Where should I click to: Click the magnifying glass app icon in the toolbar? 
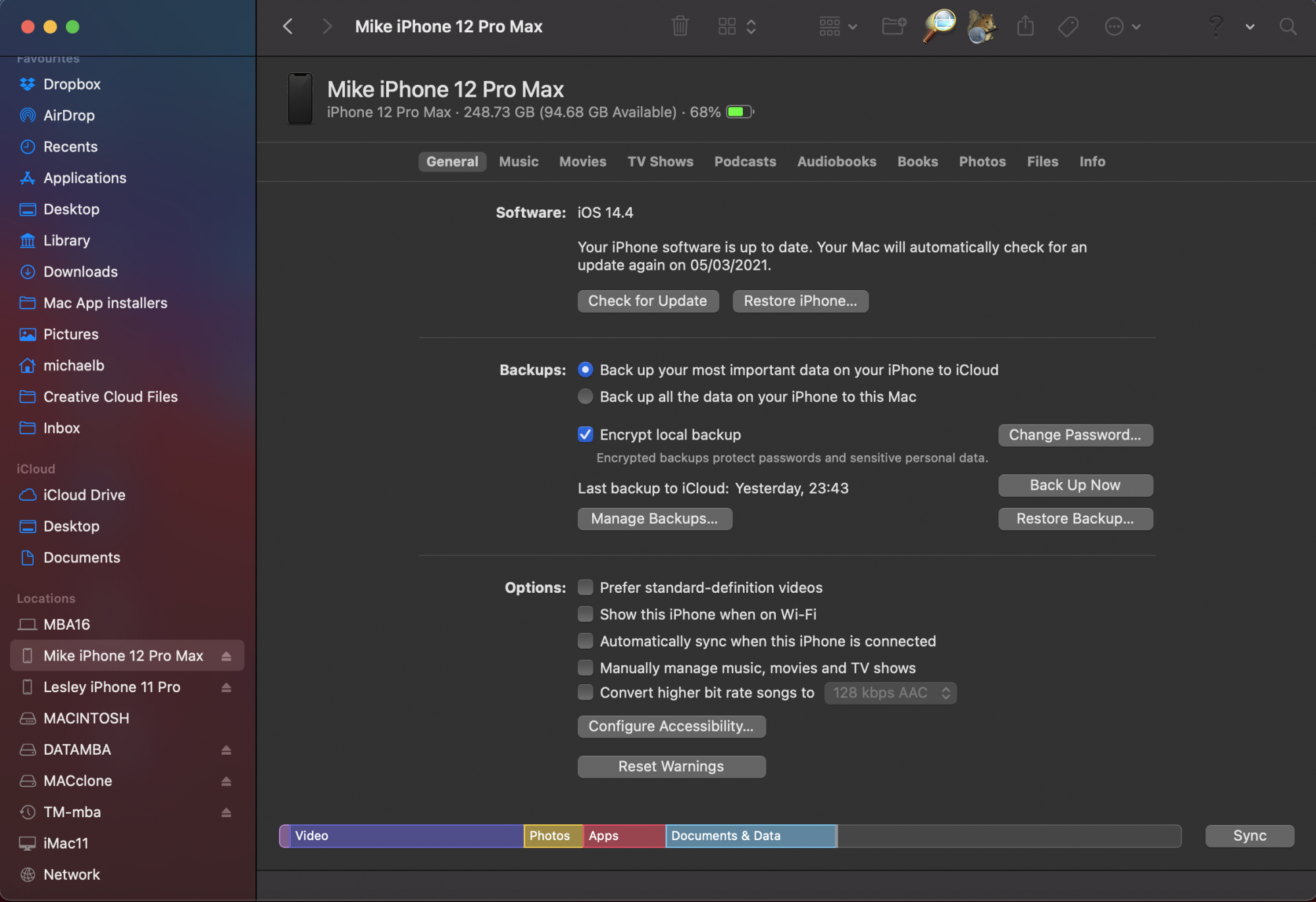pos(939,26)
